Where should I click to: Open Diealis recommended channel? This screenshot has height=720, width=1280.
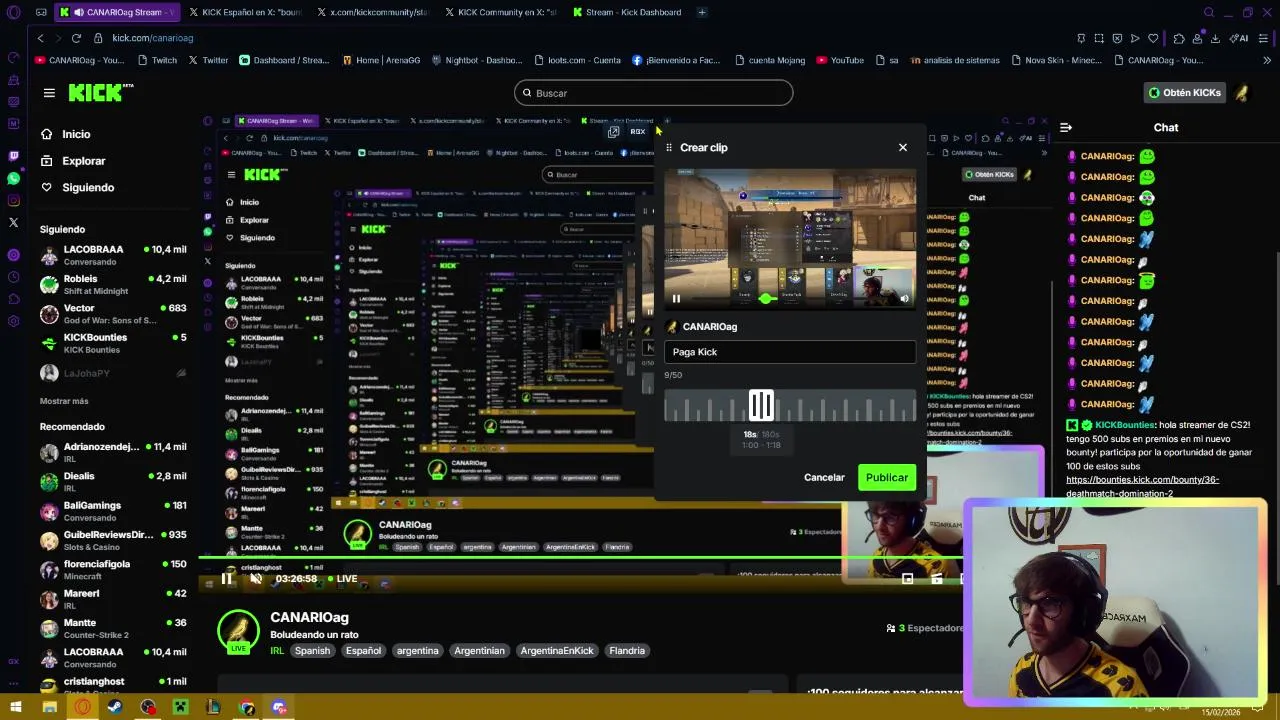(x=113, y=482)
